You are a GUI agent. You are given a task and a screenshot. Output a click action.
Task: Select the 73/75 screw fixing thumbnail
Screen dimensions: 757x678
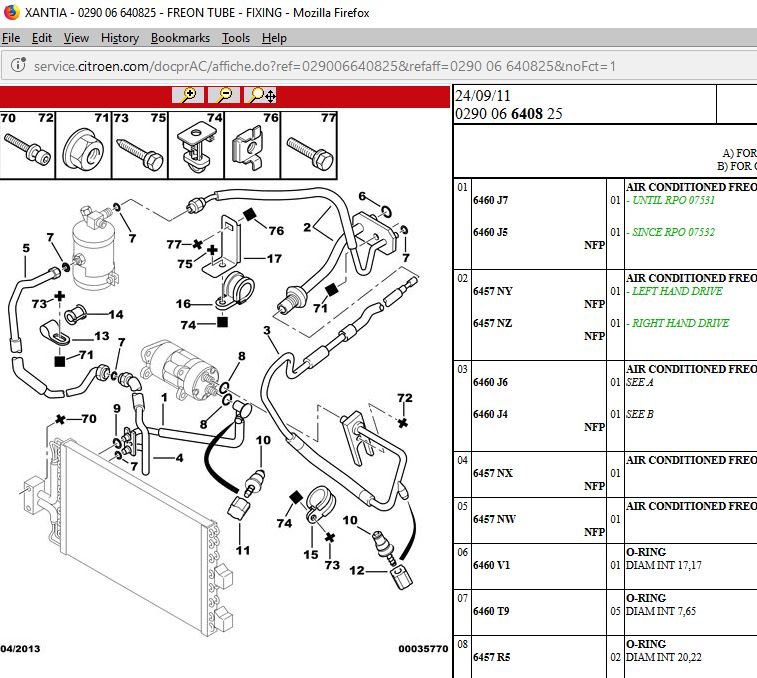click(140, 145)
